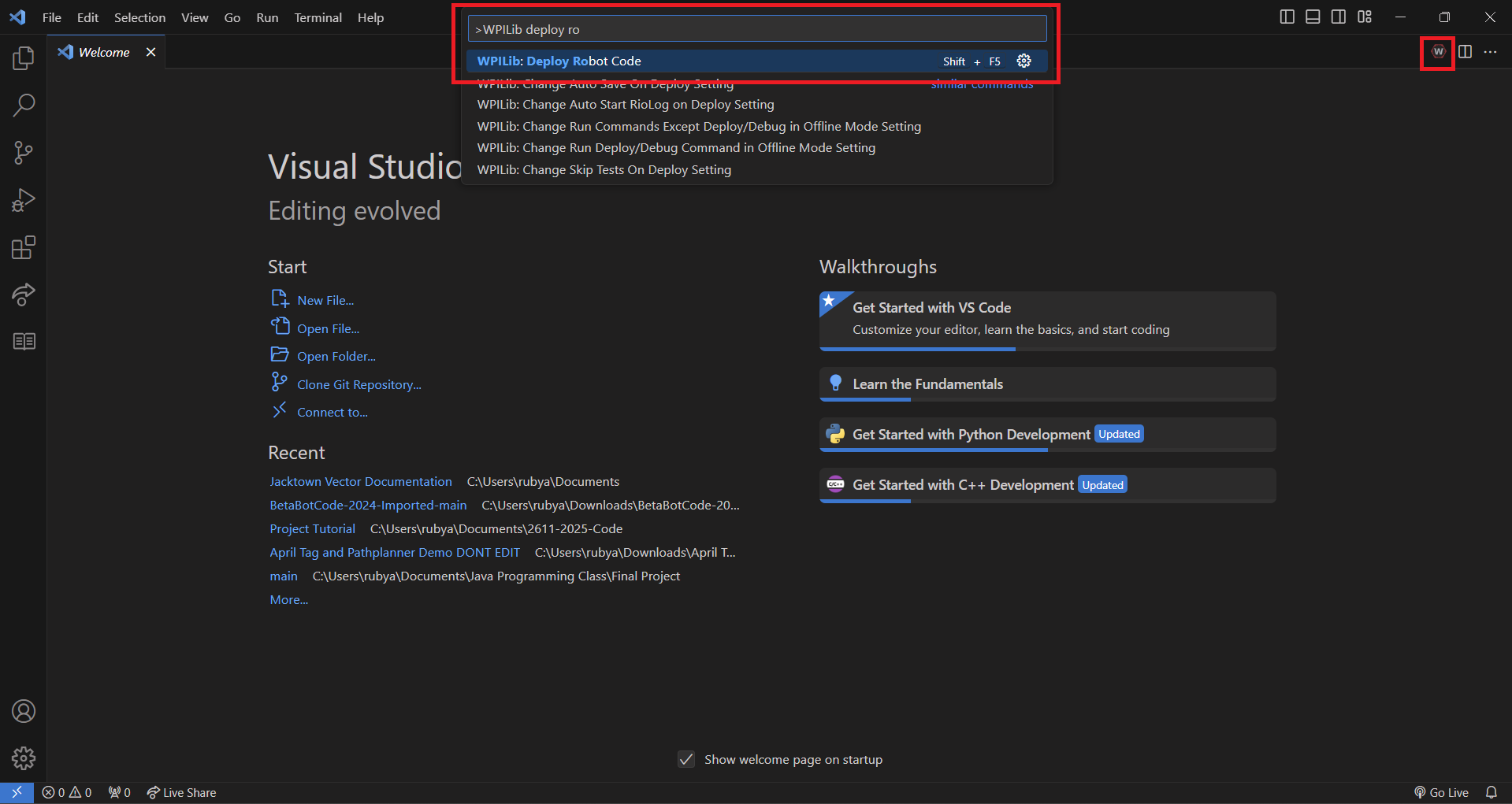The height and width of the screenshot is (804, 1512).
Task: Toggle Primary Side Bar layout icon
Action: pyautogui.click(x=1287, y=17)
